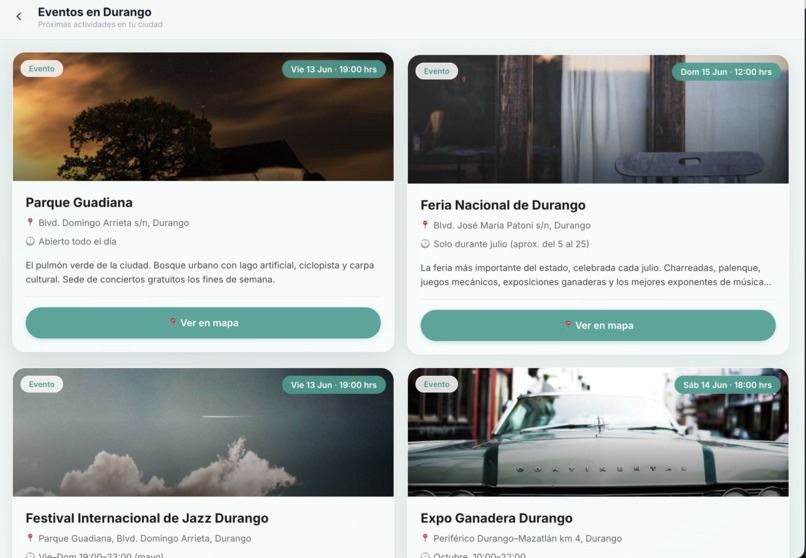Click the La feria más importante description

click(x=596, y=275)
